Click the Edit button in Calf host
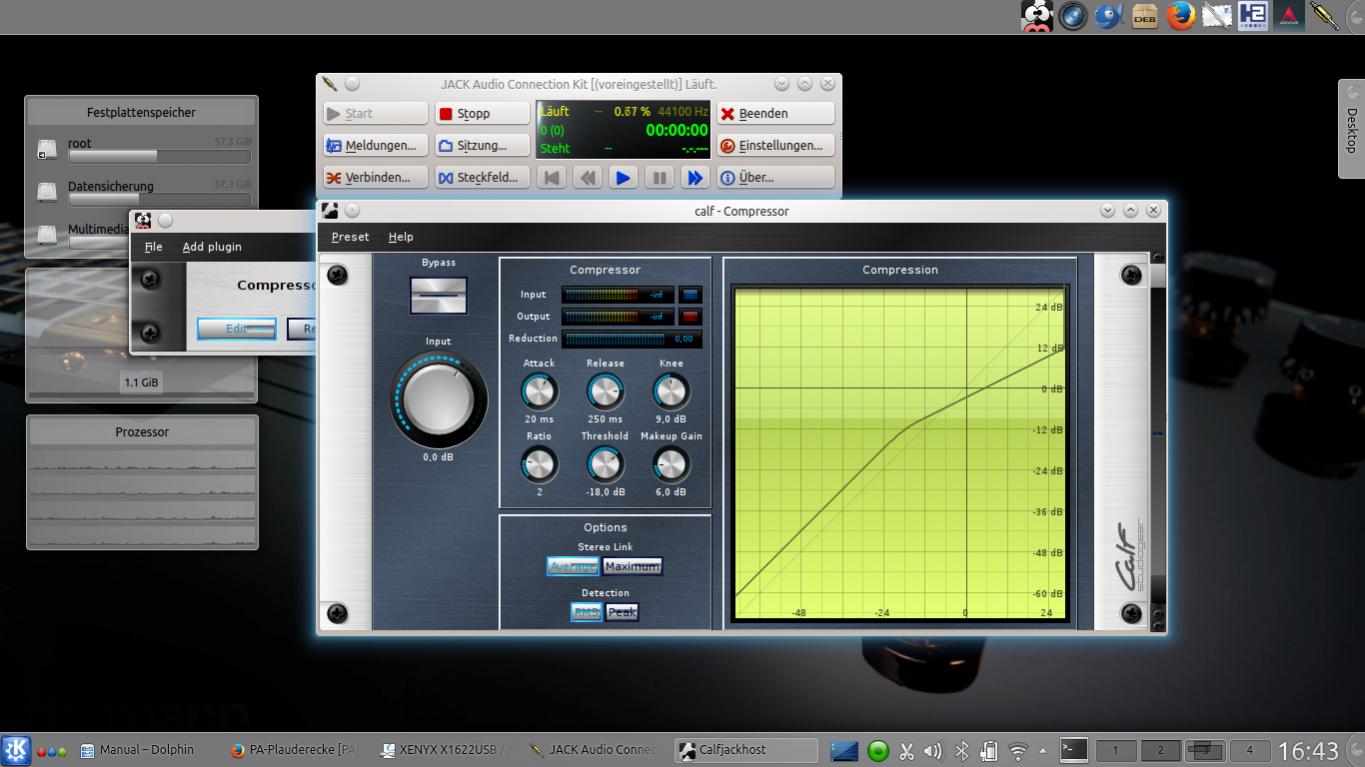The image size is (1365, 767). coord(236,329)
